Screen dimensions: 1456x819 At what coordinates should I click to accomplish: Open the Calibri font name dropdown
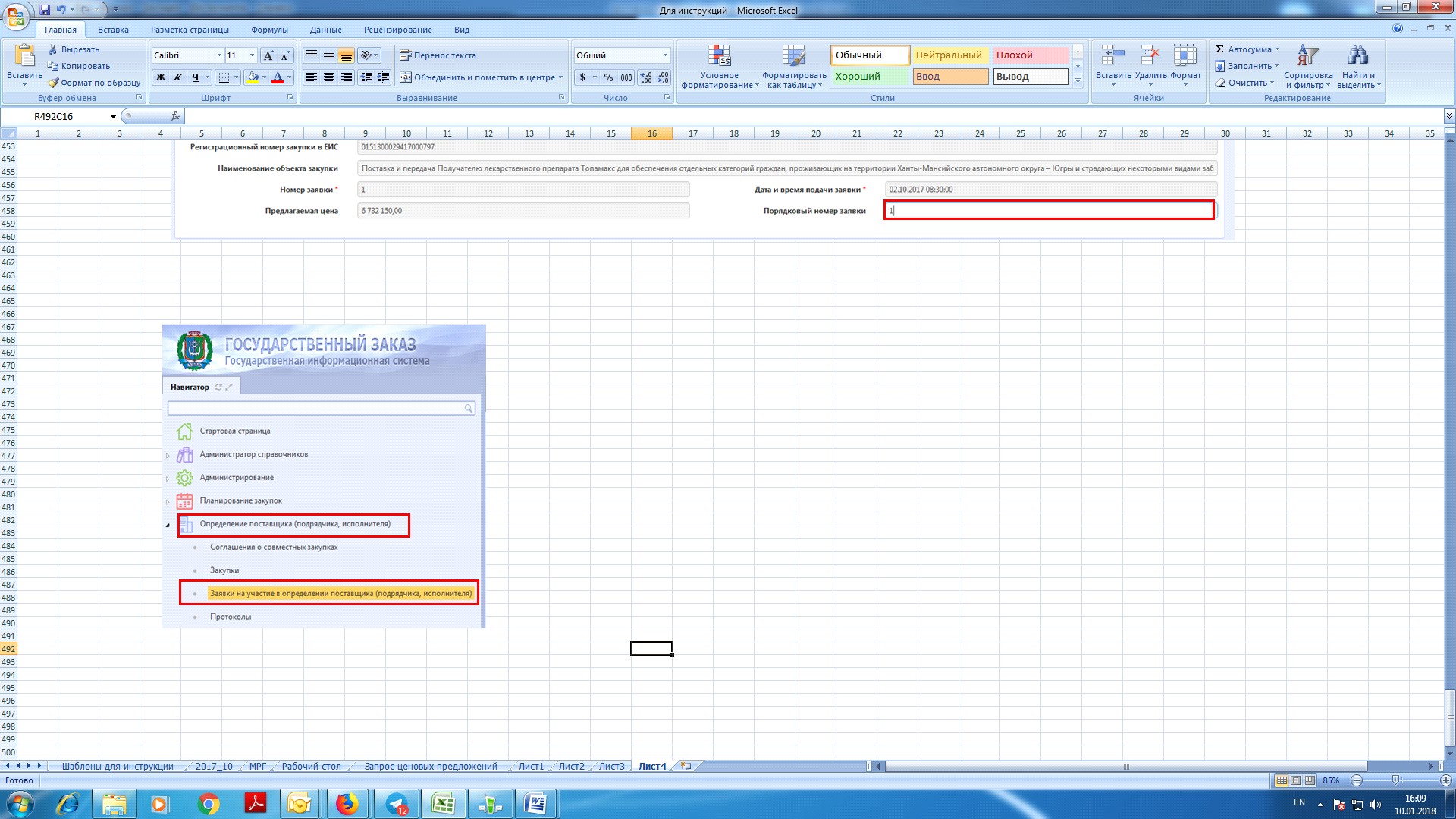click(x=219, y=55)
